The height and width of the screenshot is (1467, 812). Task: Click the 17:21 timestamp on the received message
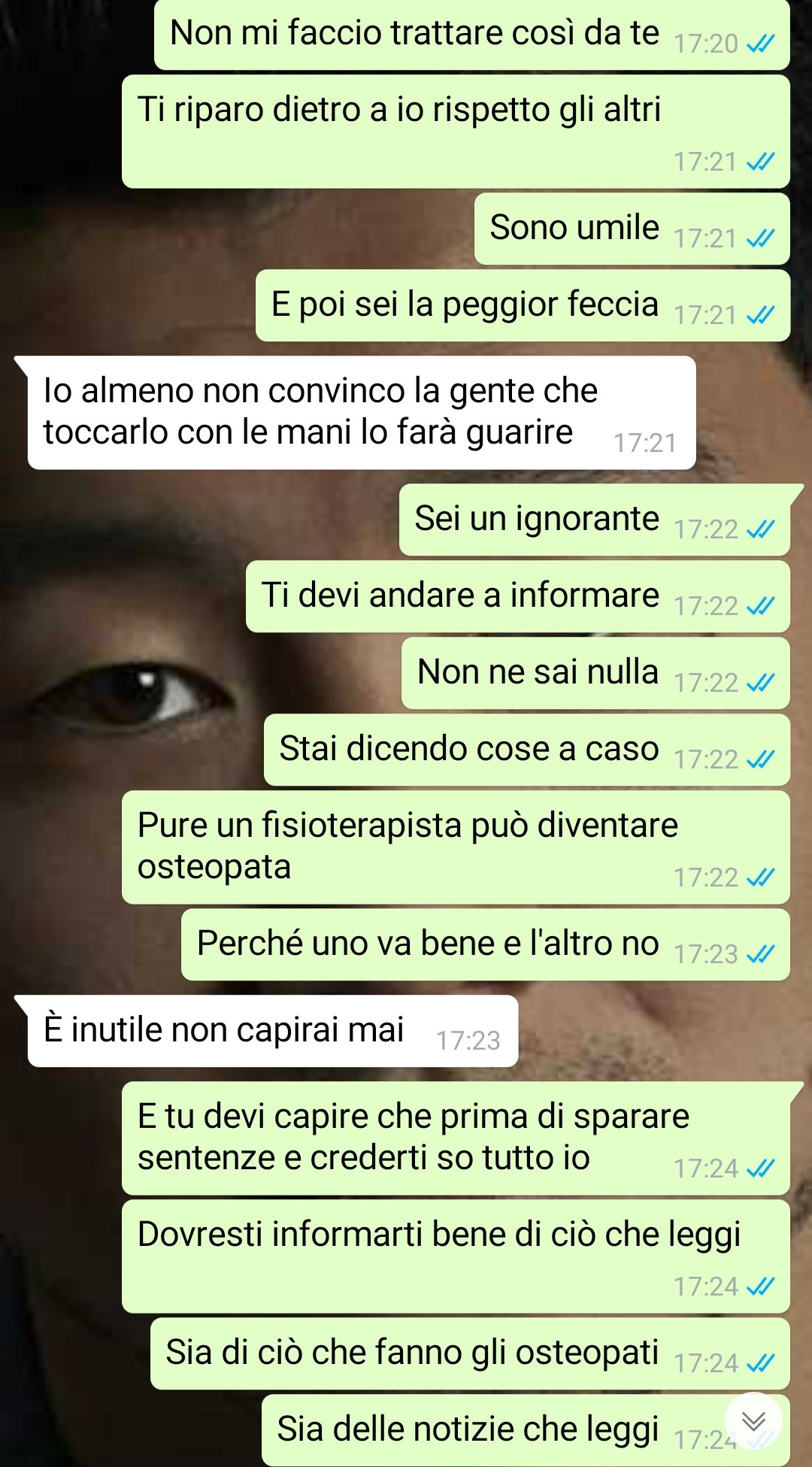pyautogui.click(x=645, y=444)
